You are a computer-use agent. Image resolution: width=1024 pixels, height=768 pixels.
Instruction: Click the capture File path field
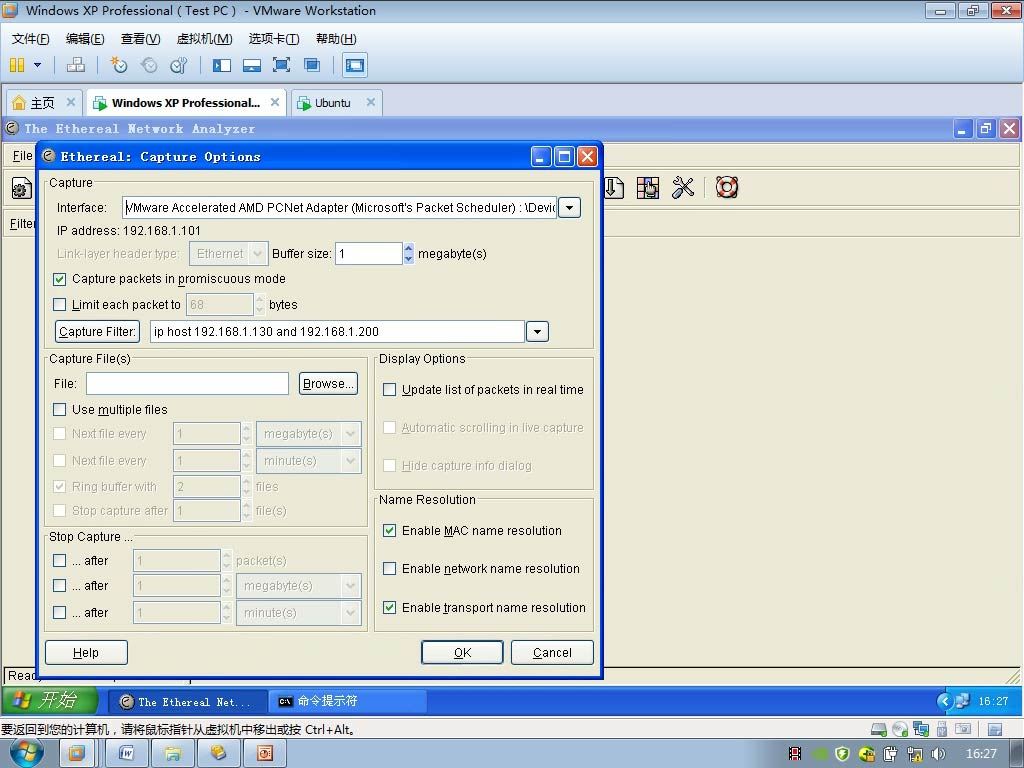pos(187,383)
